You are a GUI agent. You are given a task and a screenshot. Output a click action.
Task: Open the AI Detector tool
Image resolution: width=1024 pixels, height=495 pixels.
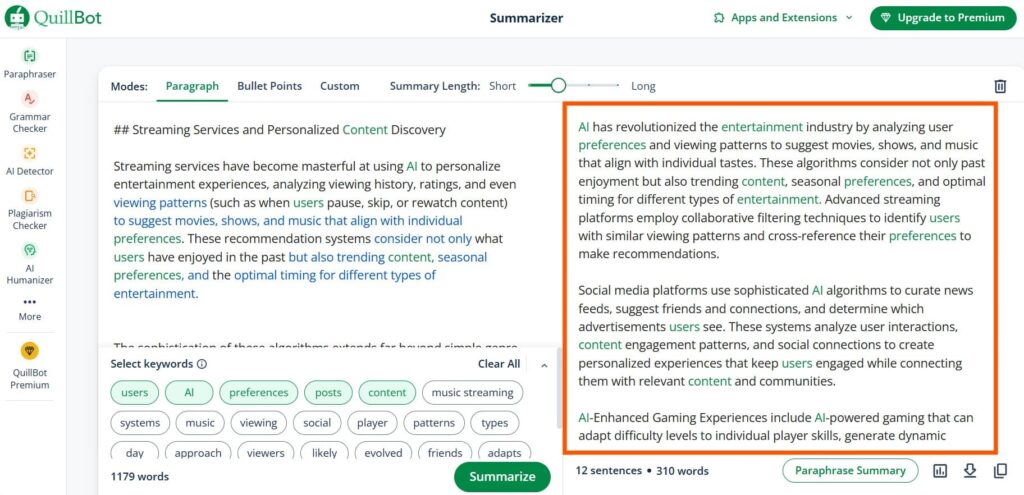click(29, 161)
